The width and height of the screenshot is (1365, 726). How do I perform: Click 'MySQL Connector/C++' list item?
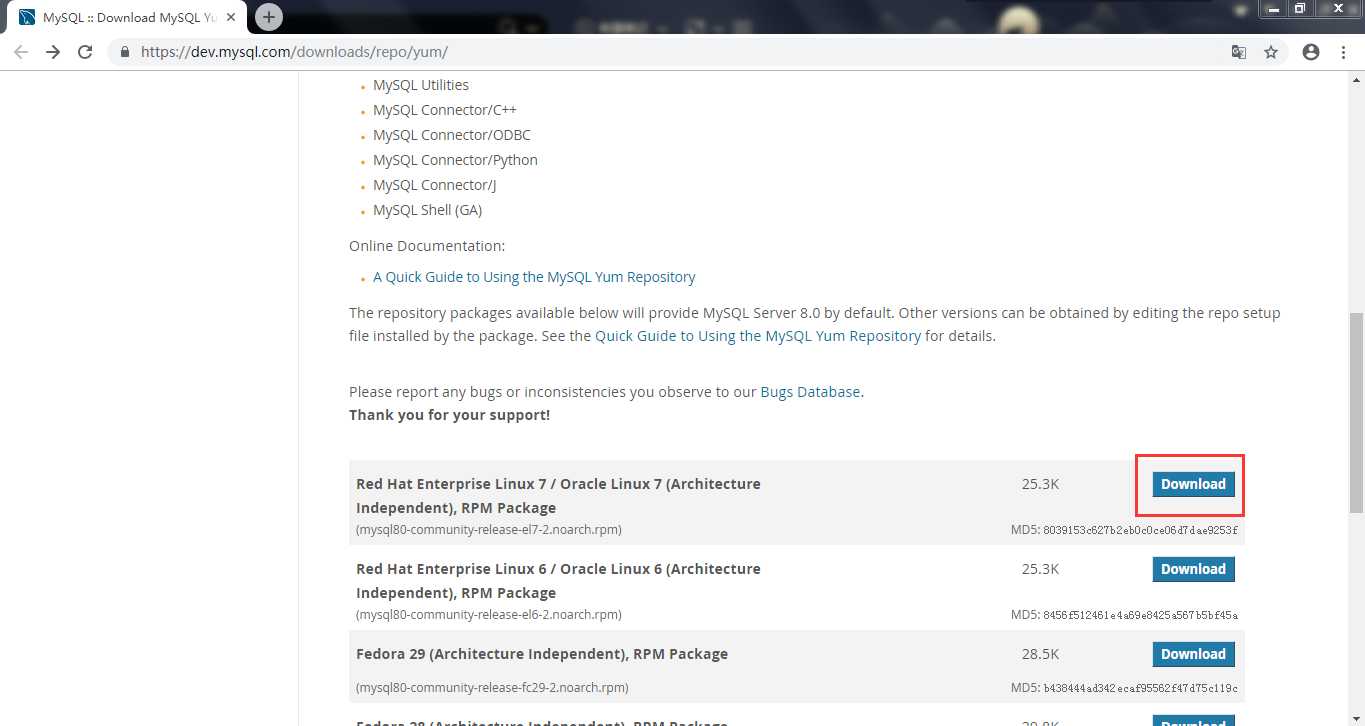point(445,110)
